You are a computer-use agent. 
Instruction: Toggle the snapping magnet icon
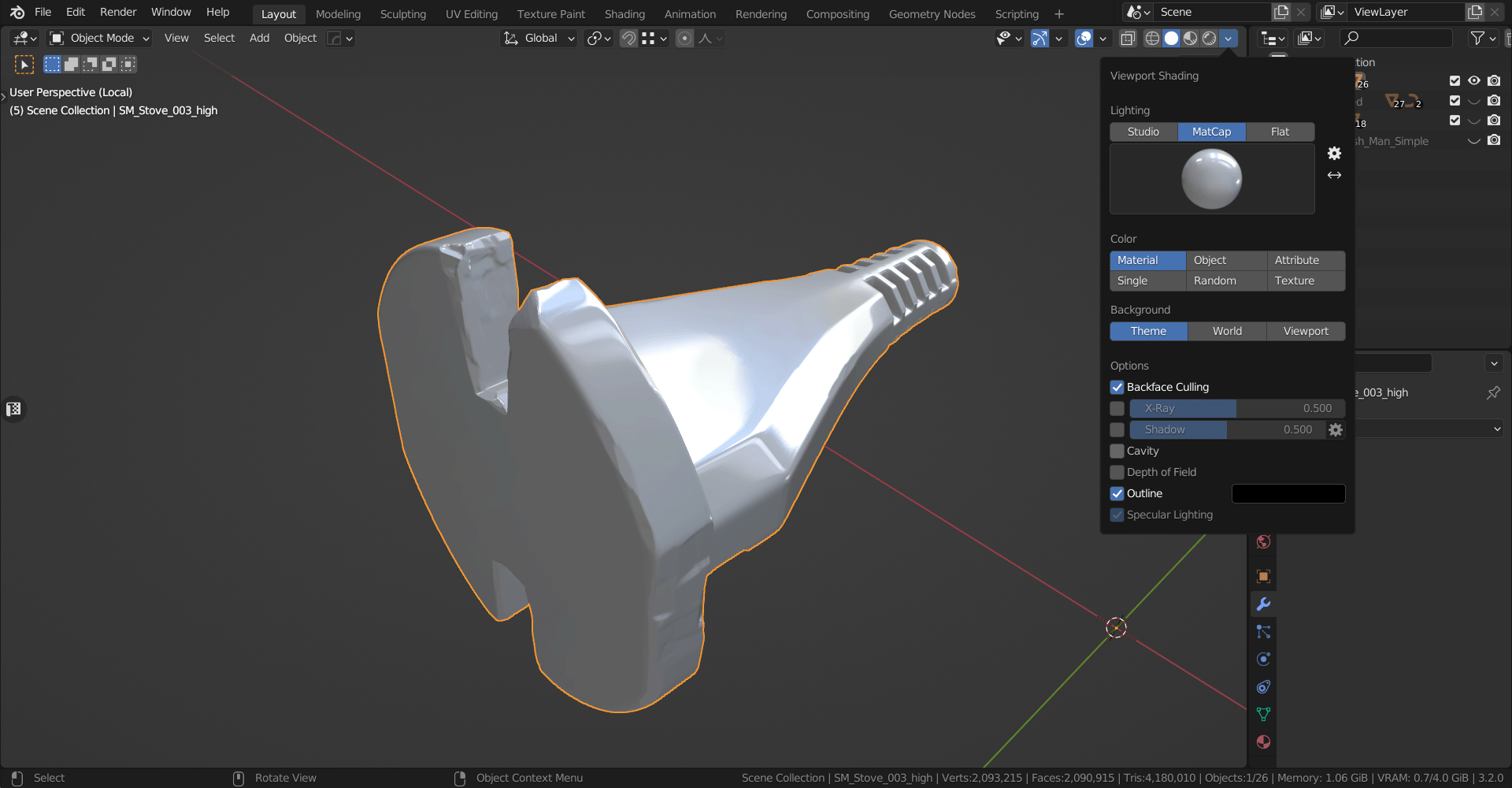point(628,39)
